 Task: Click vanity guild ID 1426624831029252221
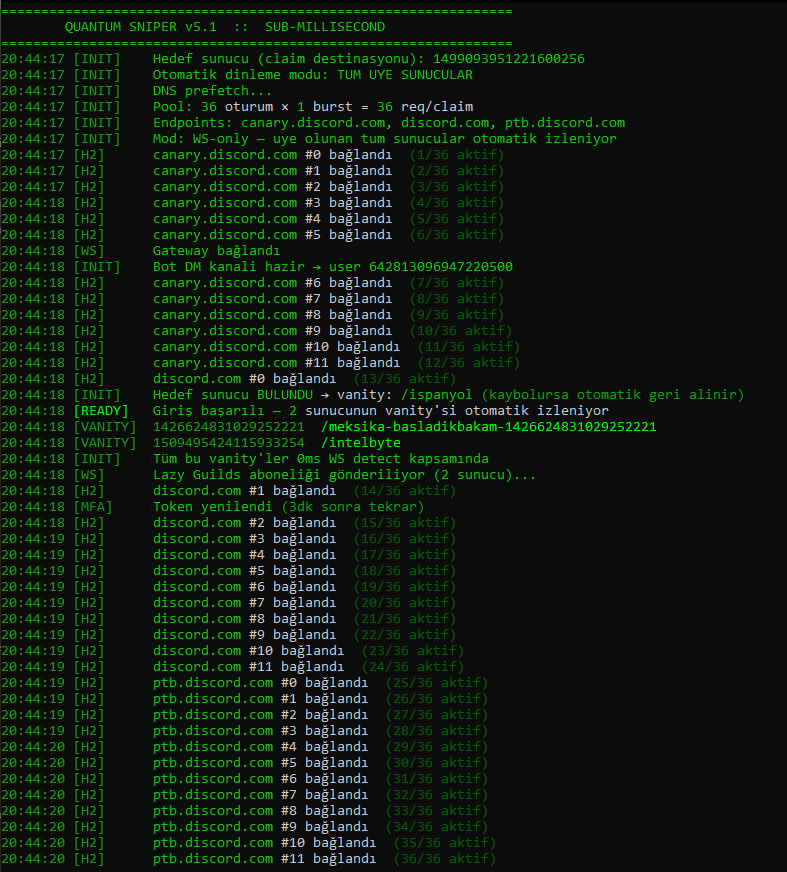(x=229, y=427)
